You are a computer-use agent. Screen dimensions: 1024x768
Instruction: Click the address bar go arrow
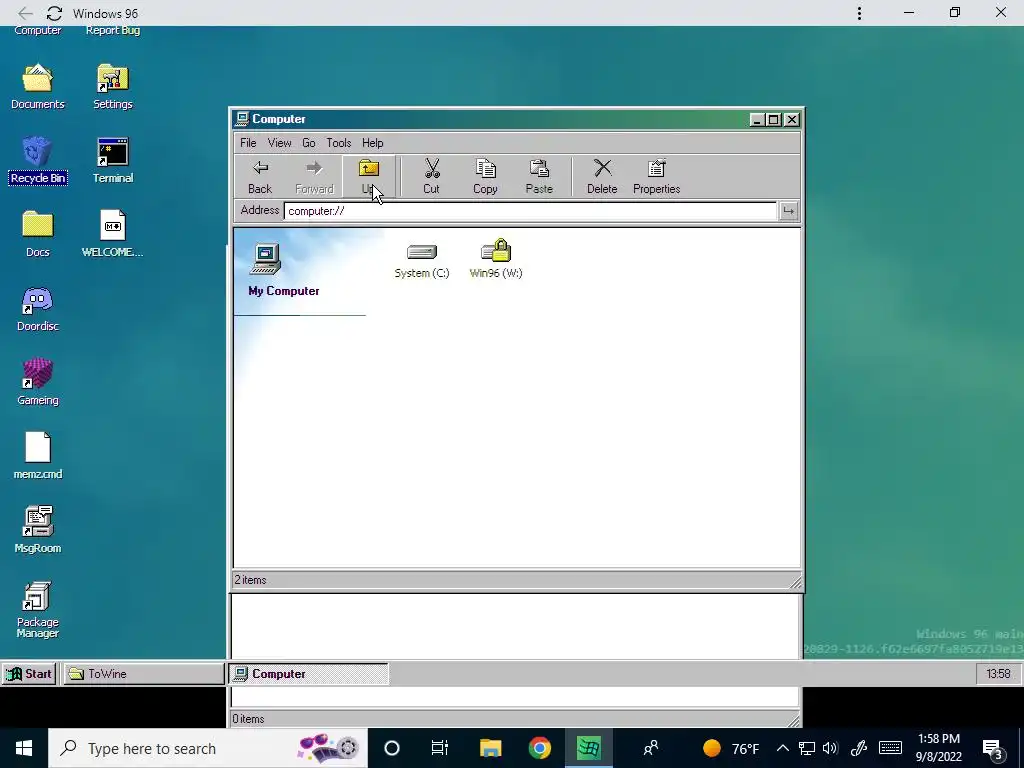pos(788,211)
